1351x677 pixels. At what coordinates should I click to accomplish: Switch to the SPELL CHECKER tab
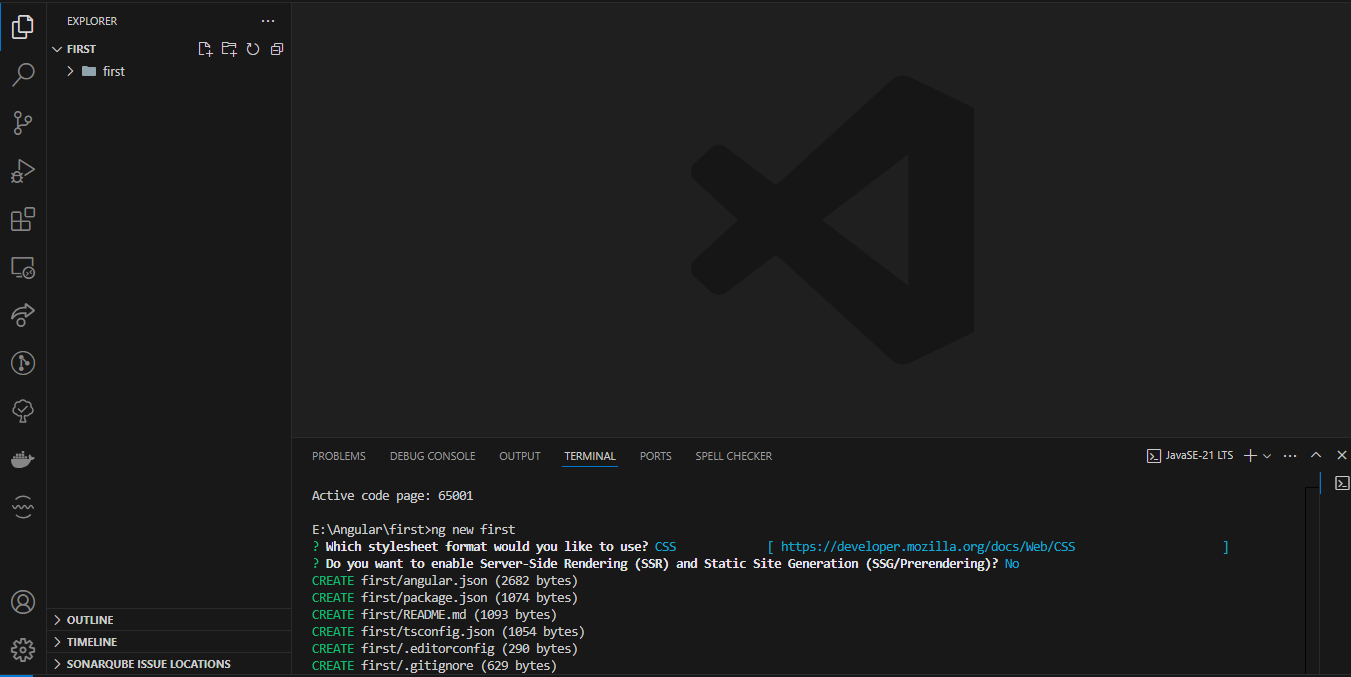pyautogui.click(x=734, y=456)
